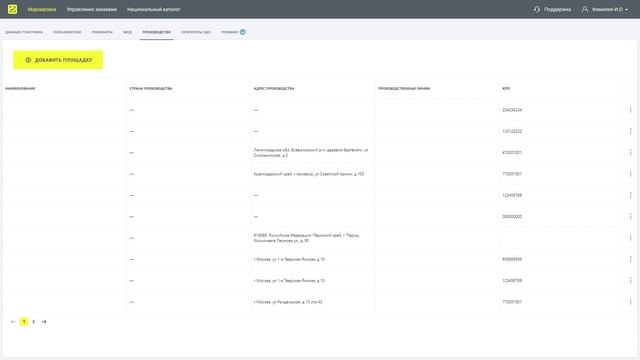The width and height of the screenshot is (640, 360).
Task: Open actions menu for KPP 656565656 row
Action: (x=630, y=259)
